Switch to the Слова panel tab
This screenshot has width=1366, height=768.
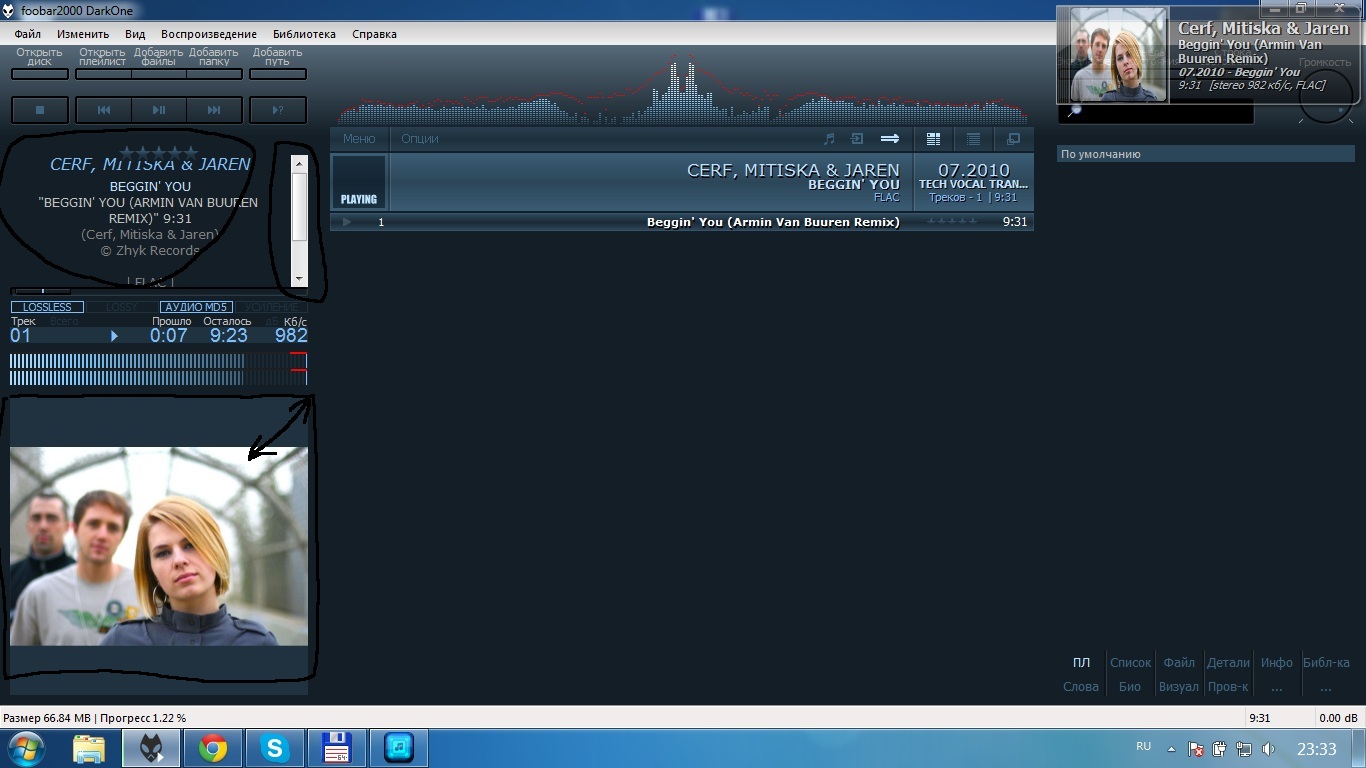point(1081,686)
